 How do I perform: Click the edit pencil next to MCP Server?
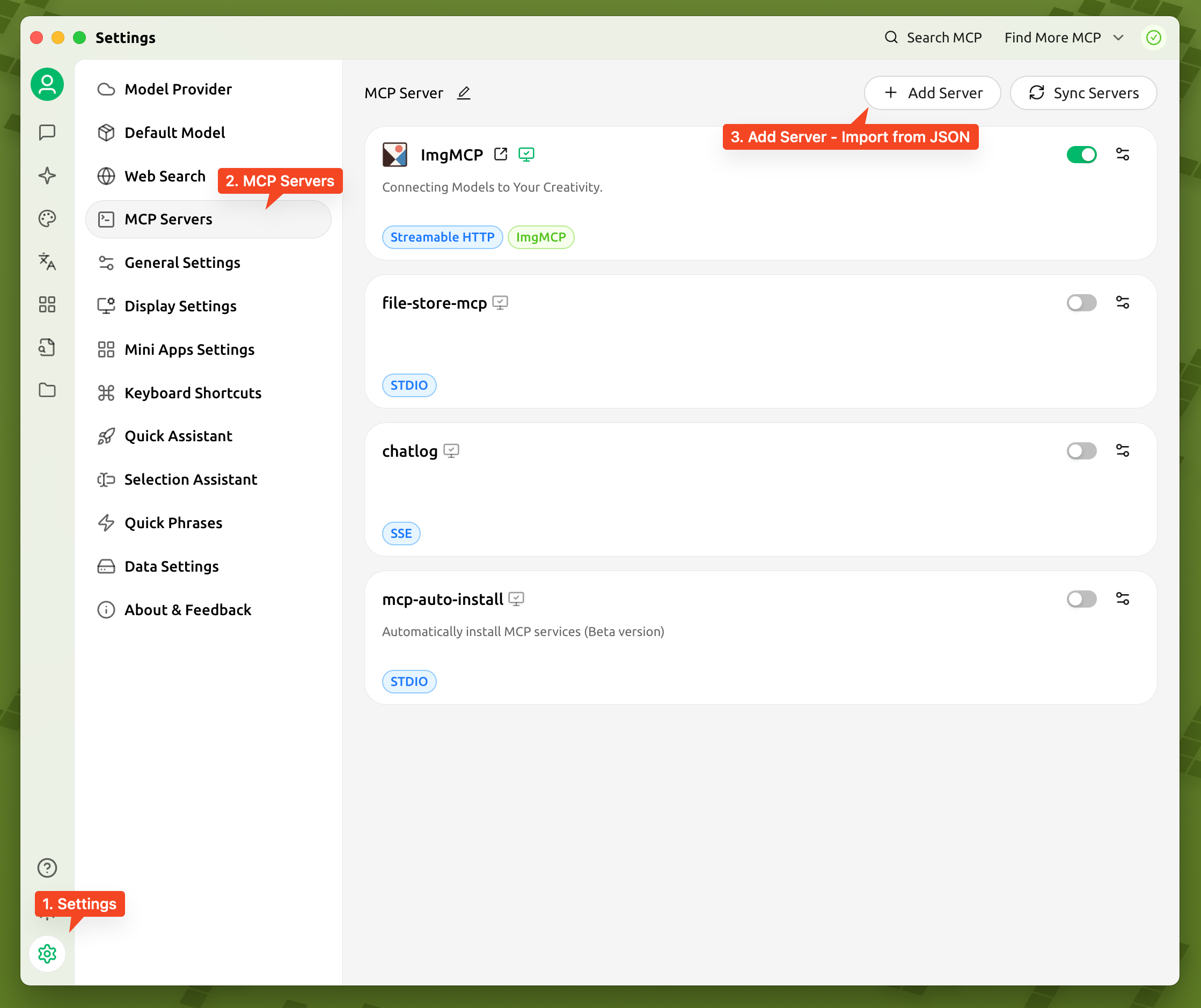(x=464, y=93)
